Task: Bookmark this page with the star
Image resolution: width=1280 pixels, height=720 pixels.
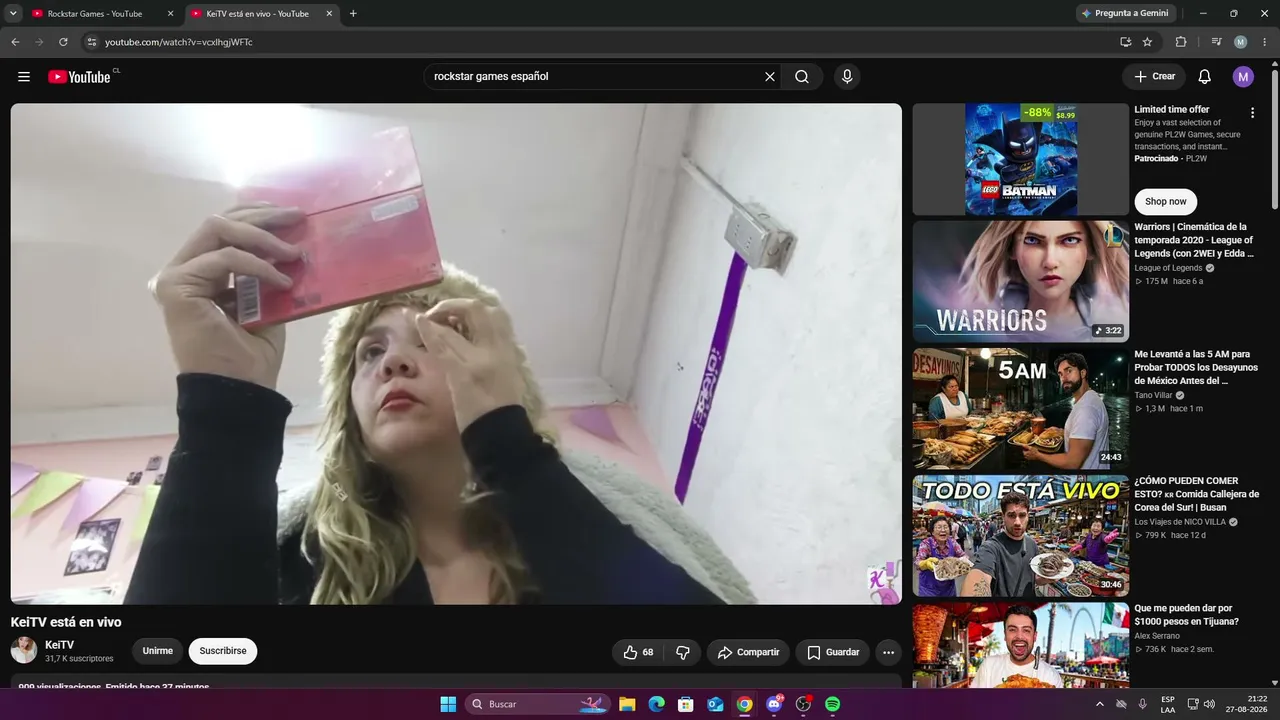Action: coord(1147,42)
